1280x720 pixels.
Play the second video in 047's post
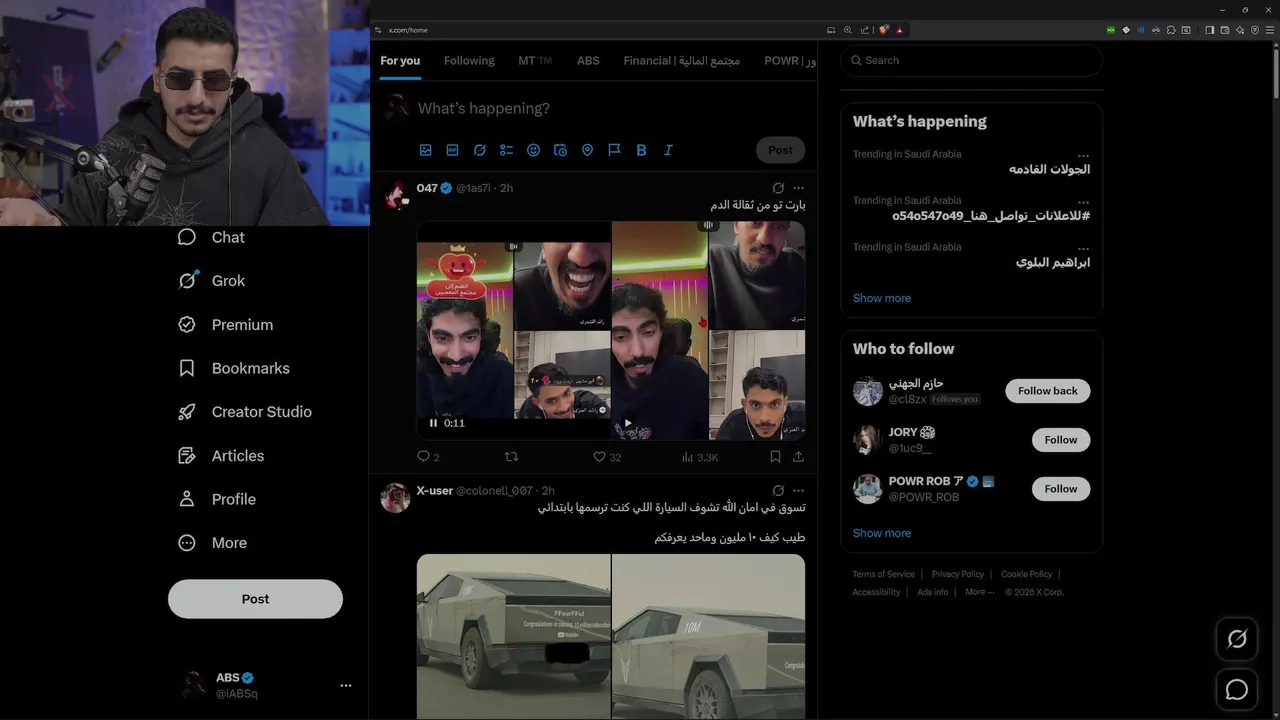(627, 423)
